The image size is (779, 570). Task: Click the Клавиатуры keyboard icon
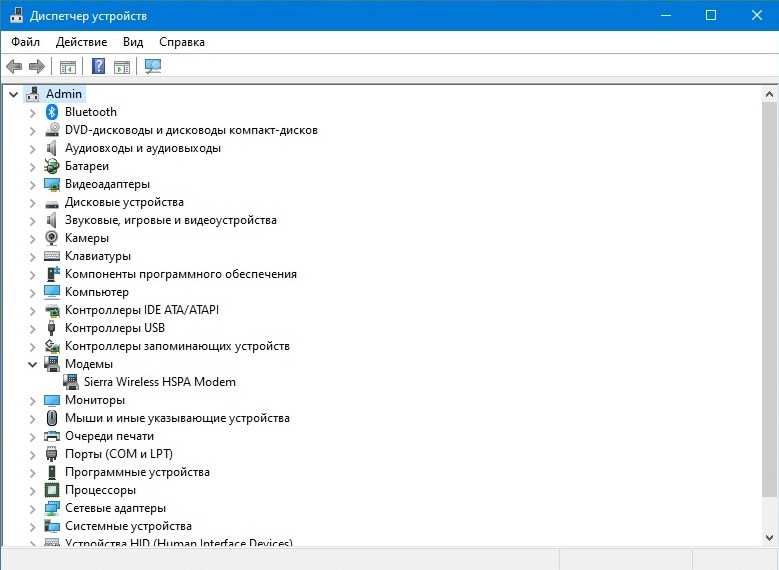click(x=52, y=256)
